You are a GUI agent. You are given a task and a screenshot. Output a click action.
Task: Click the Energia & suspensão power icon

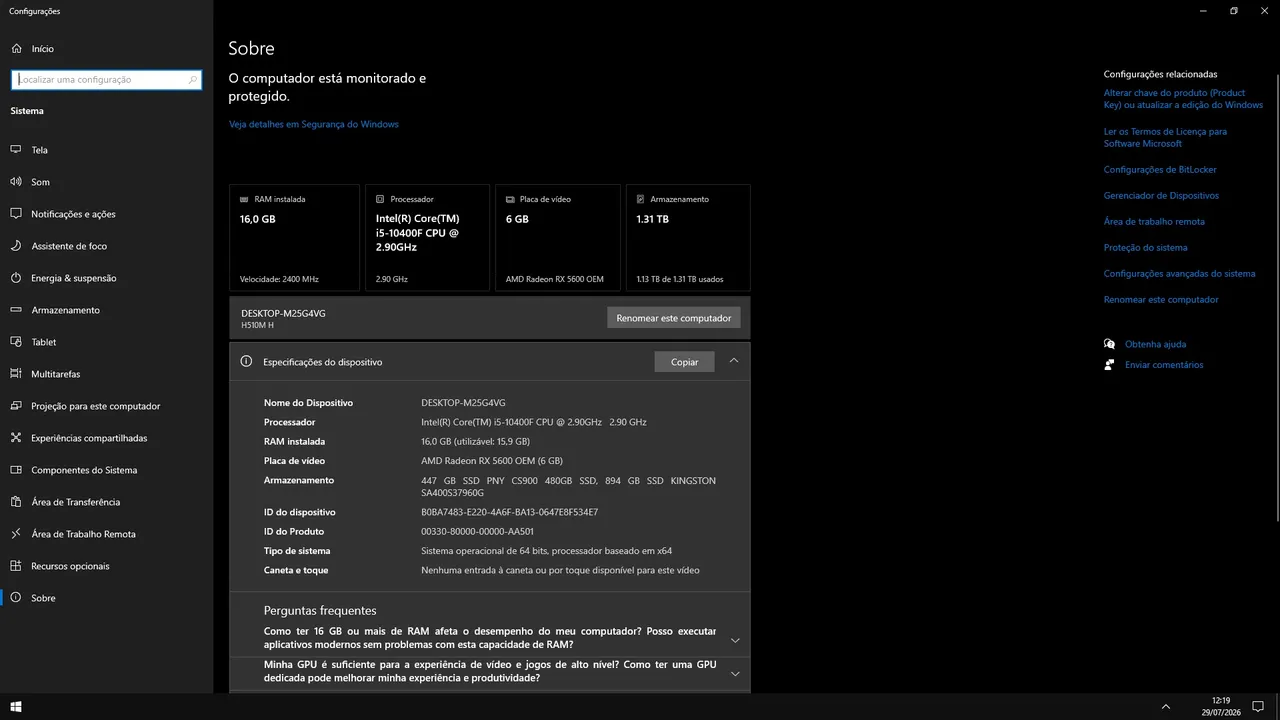(x=16, y=278)
